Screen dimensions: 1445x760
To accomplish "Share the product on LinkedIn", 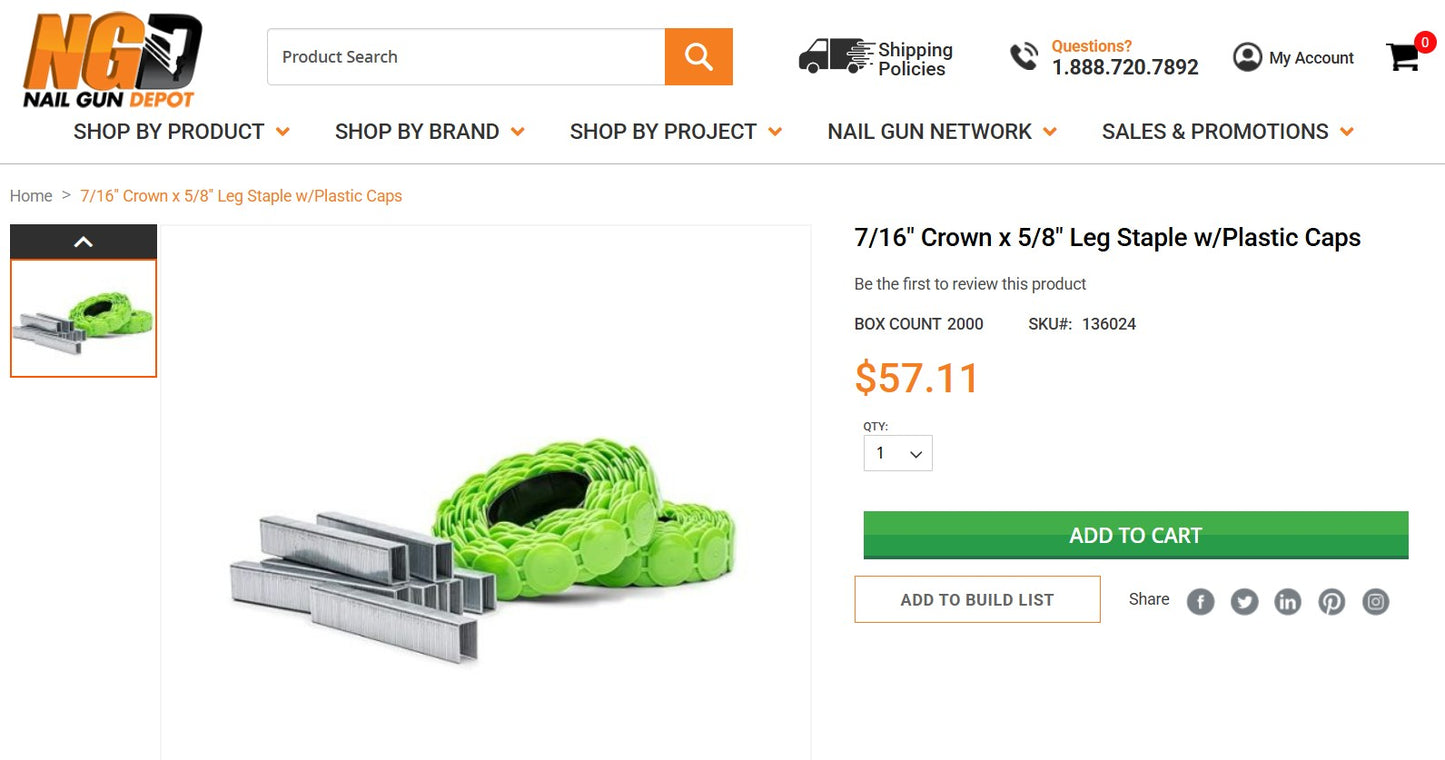I will pyautogui.click(x=1287, y=601).
